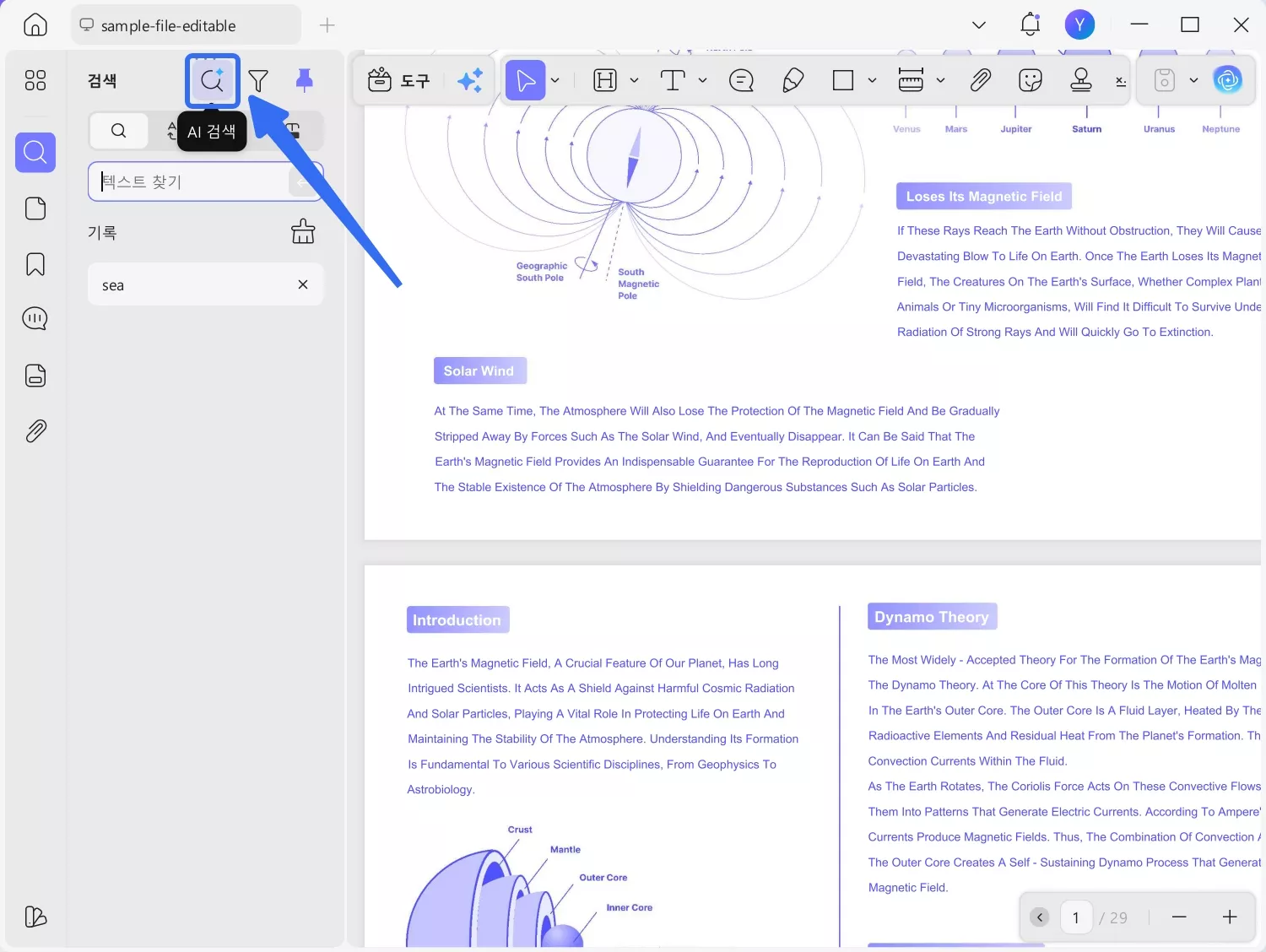This screenshot has width=1266, height=952.
Task: Expand the text tool dropdown
Action: 702,81
